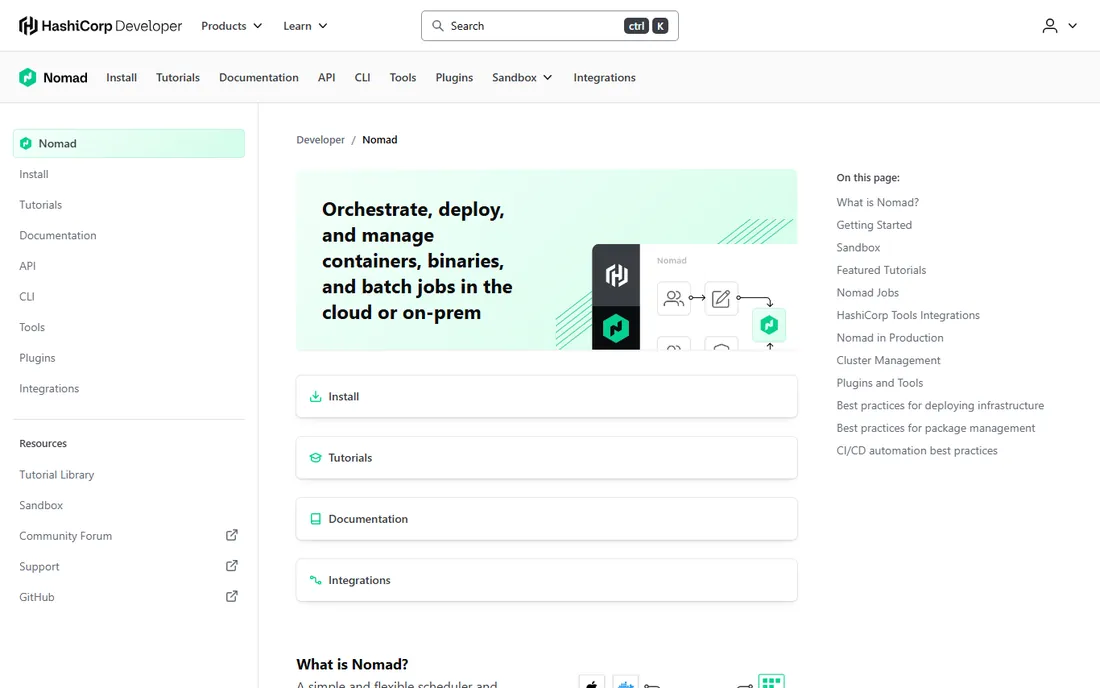Jump to Featured Tutorials section
The height and width of the screenshot is (688, 1100).
(x=881, y=270)
